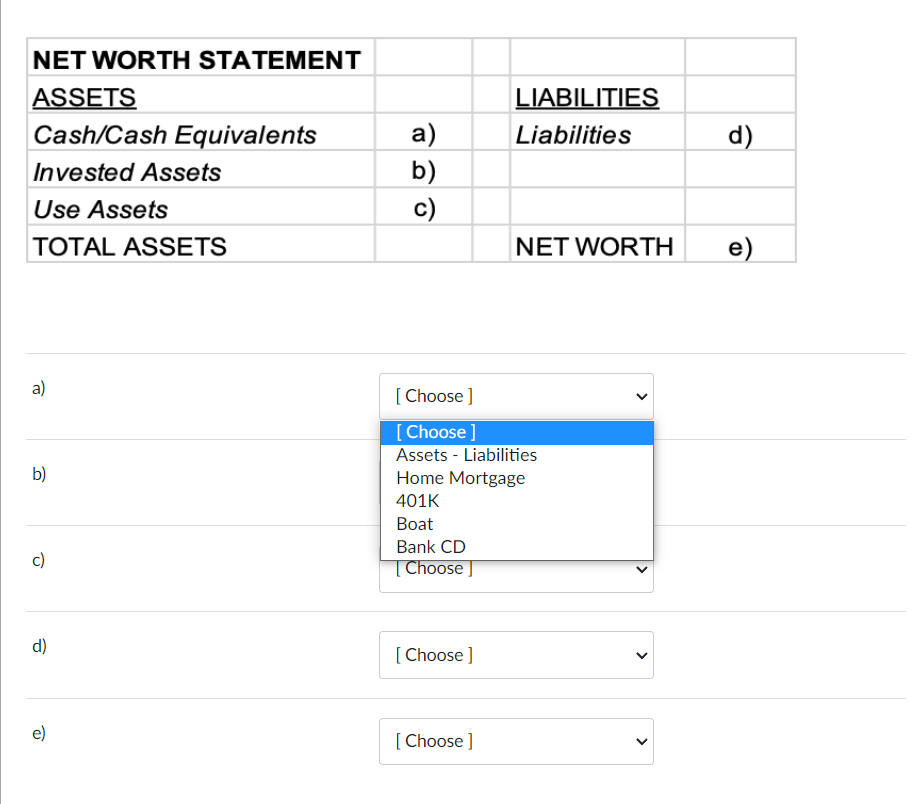Click the scrollbar on the right edge
Screen dimensions: 920x804
pos(913,400)
